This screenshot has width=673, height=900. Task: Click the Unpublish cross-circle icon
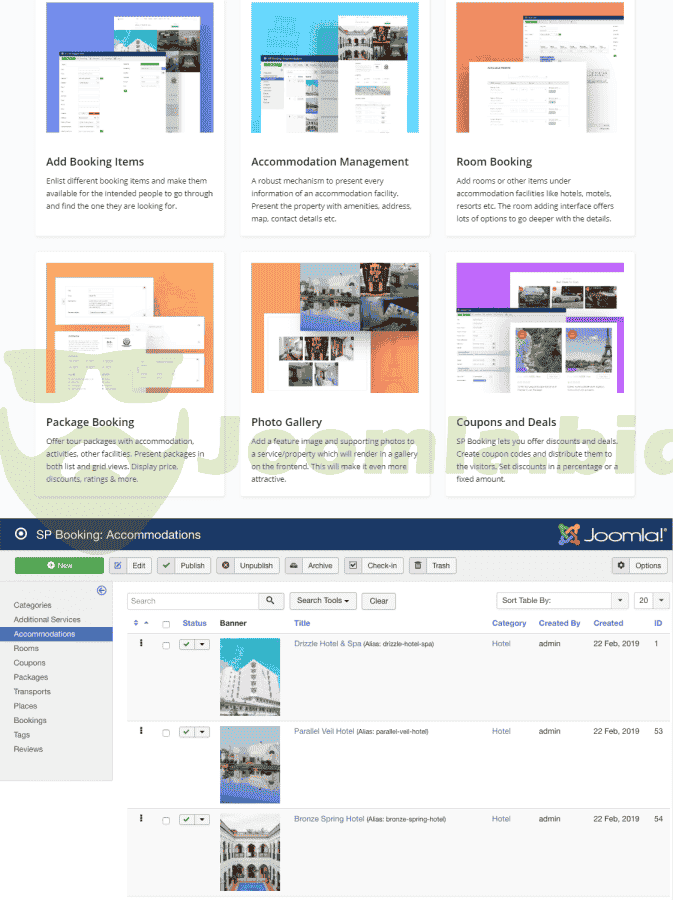click(225, 565)
